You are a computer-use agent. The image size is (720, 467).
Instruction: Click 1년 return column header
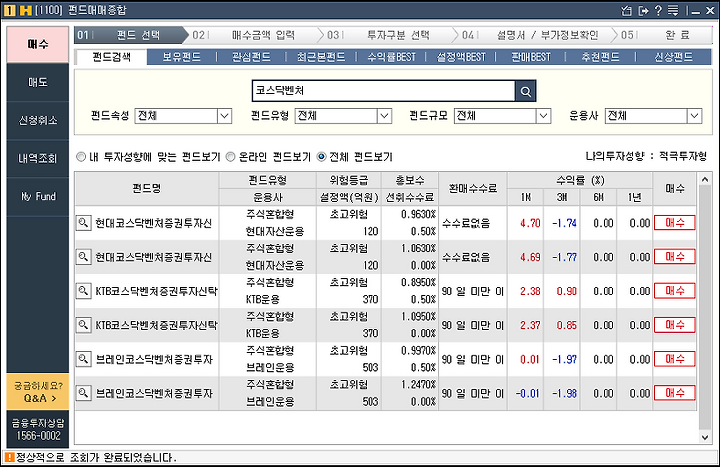[x=635, y=197]
